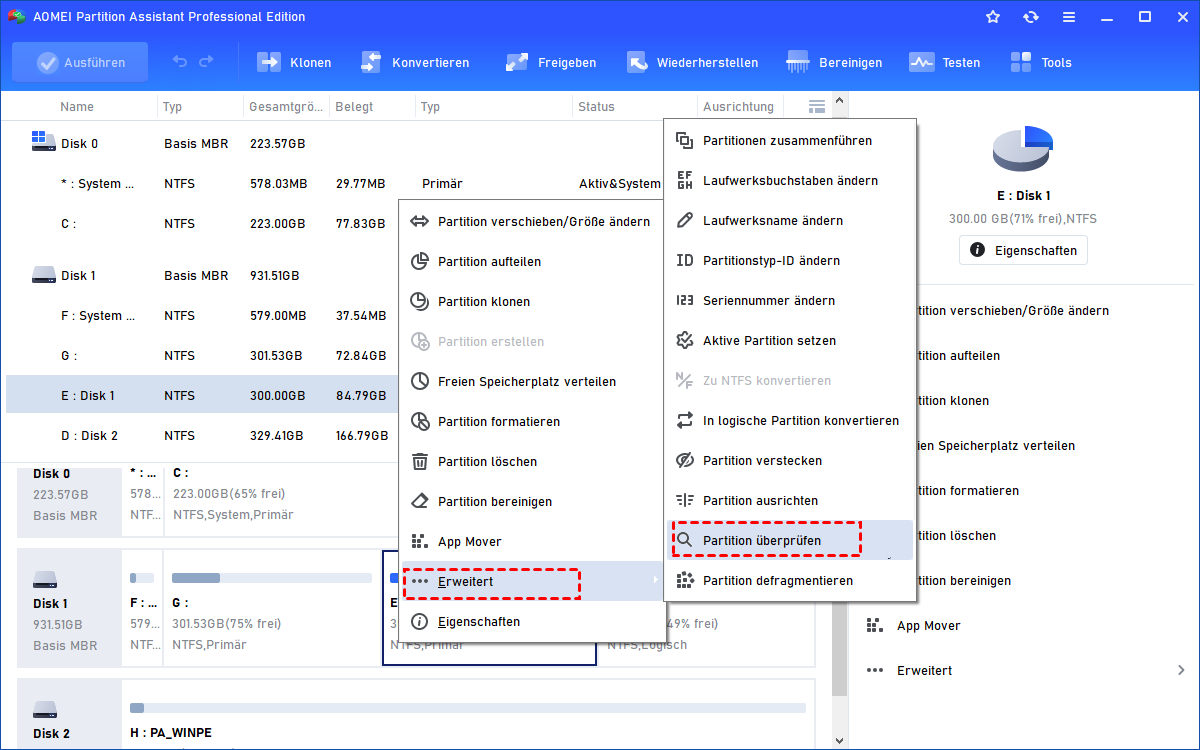Select the C : partition row
Viewport: 1200px width, 750px height.
click(202, 224)
